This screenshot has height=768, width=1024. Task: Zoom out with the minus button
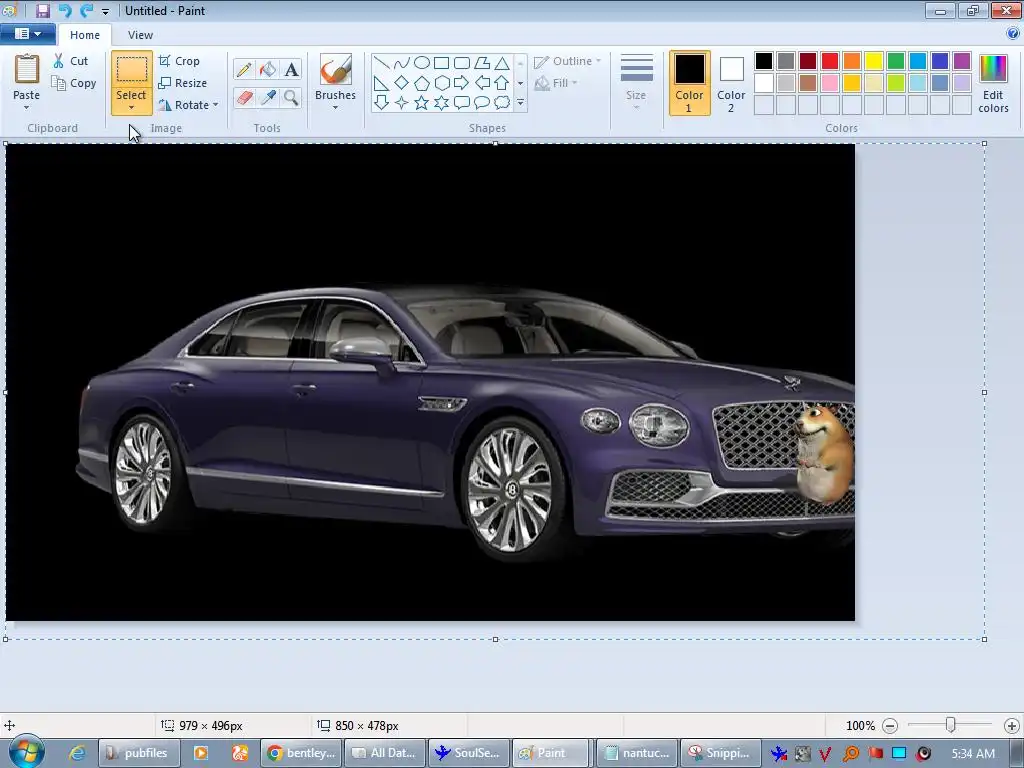tap(889, 726)
